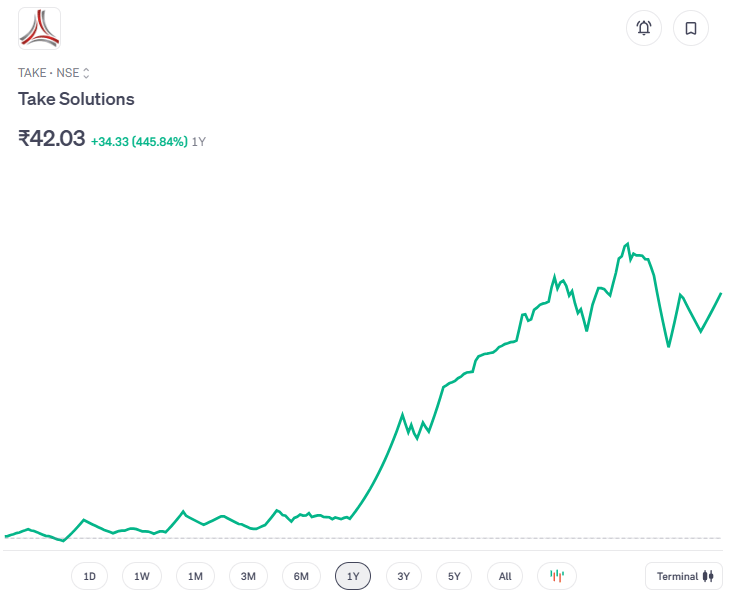Viewport: 749px width, 594px height.
Task: Show All-time price history
Action: click(505, 576)
